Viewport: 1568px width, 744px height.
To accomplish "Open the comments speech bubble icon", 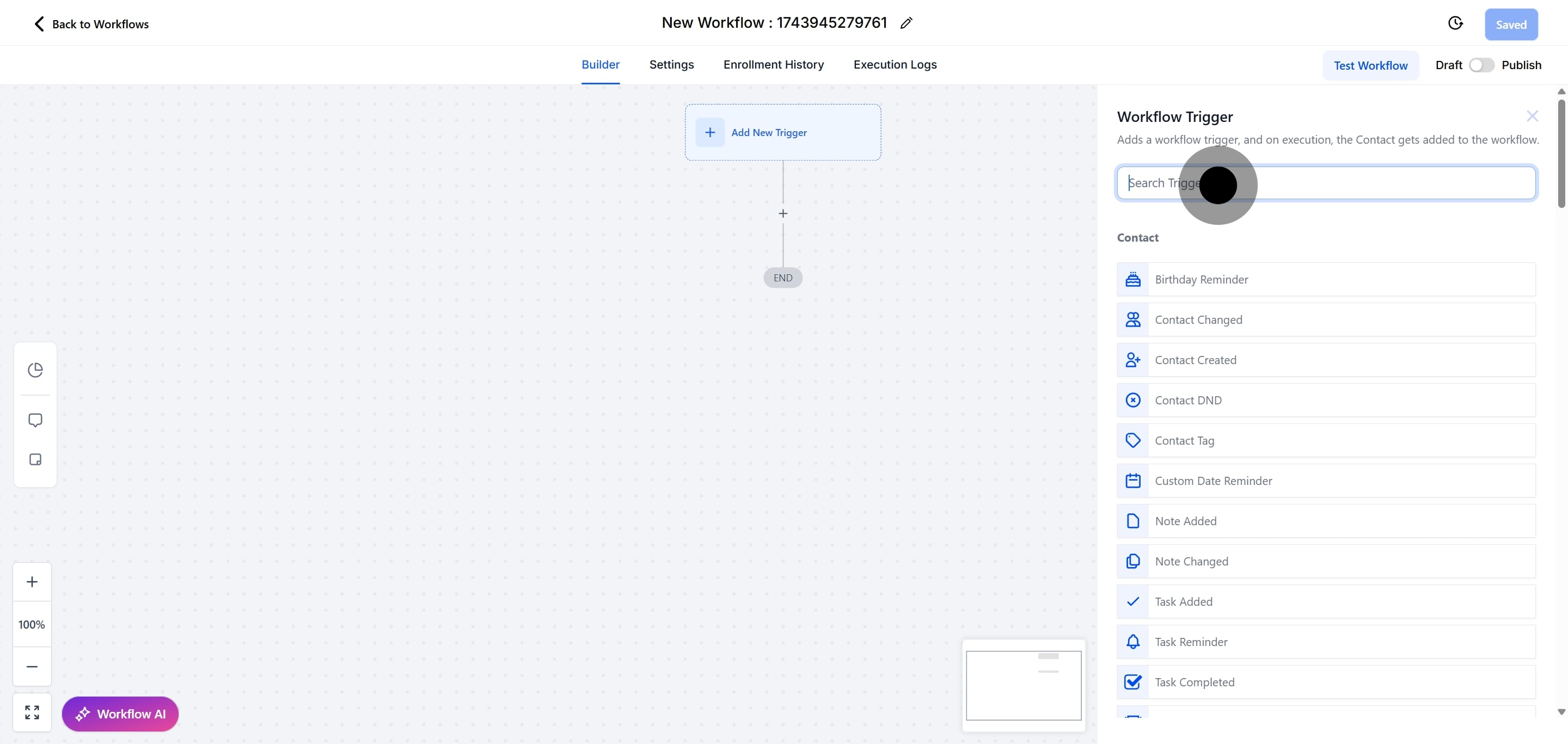I will [x=35, y=420].
